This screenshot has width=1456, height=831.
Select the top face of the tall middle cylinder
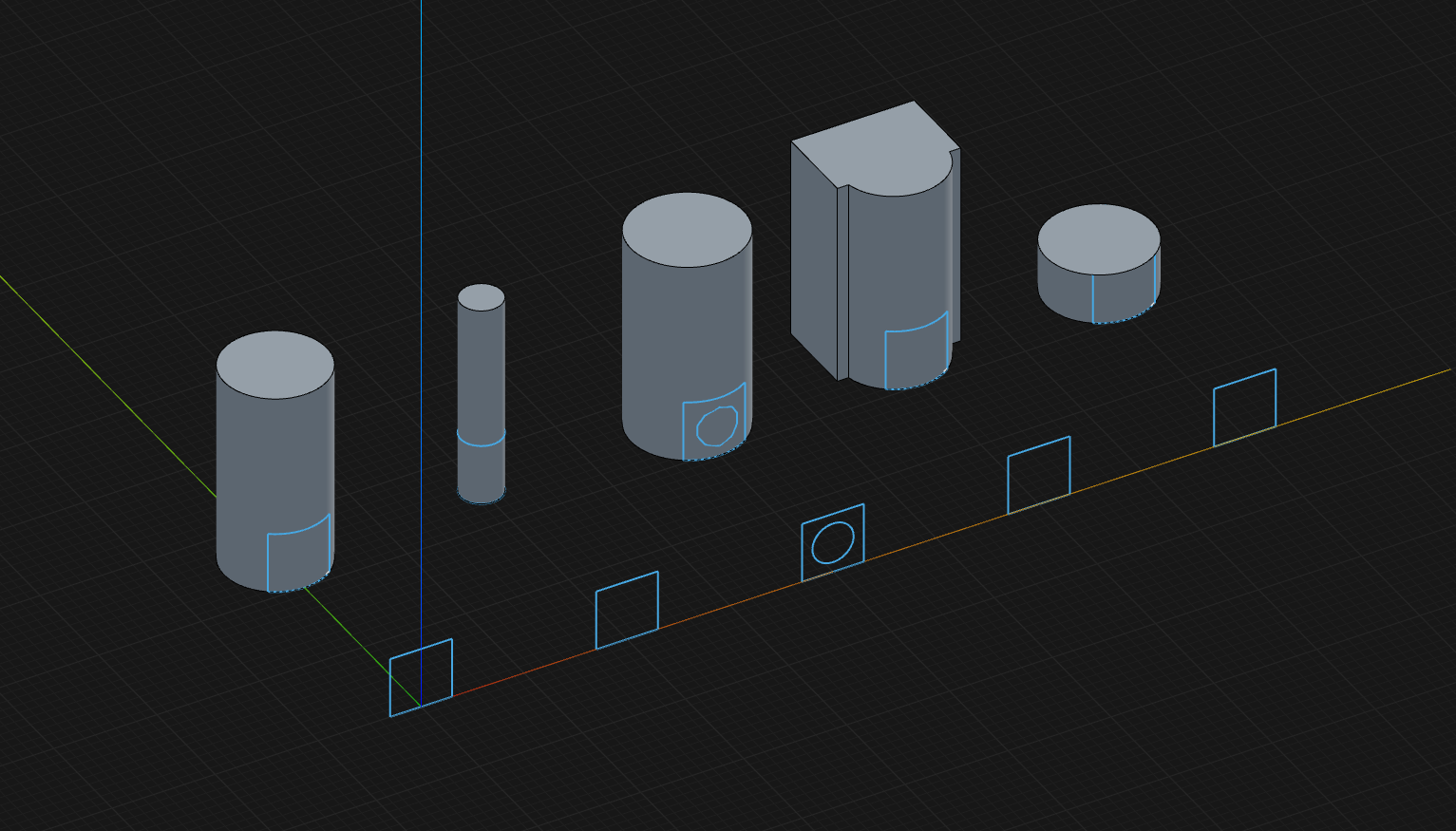tap(688, 230)
